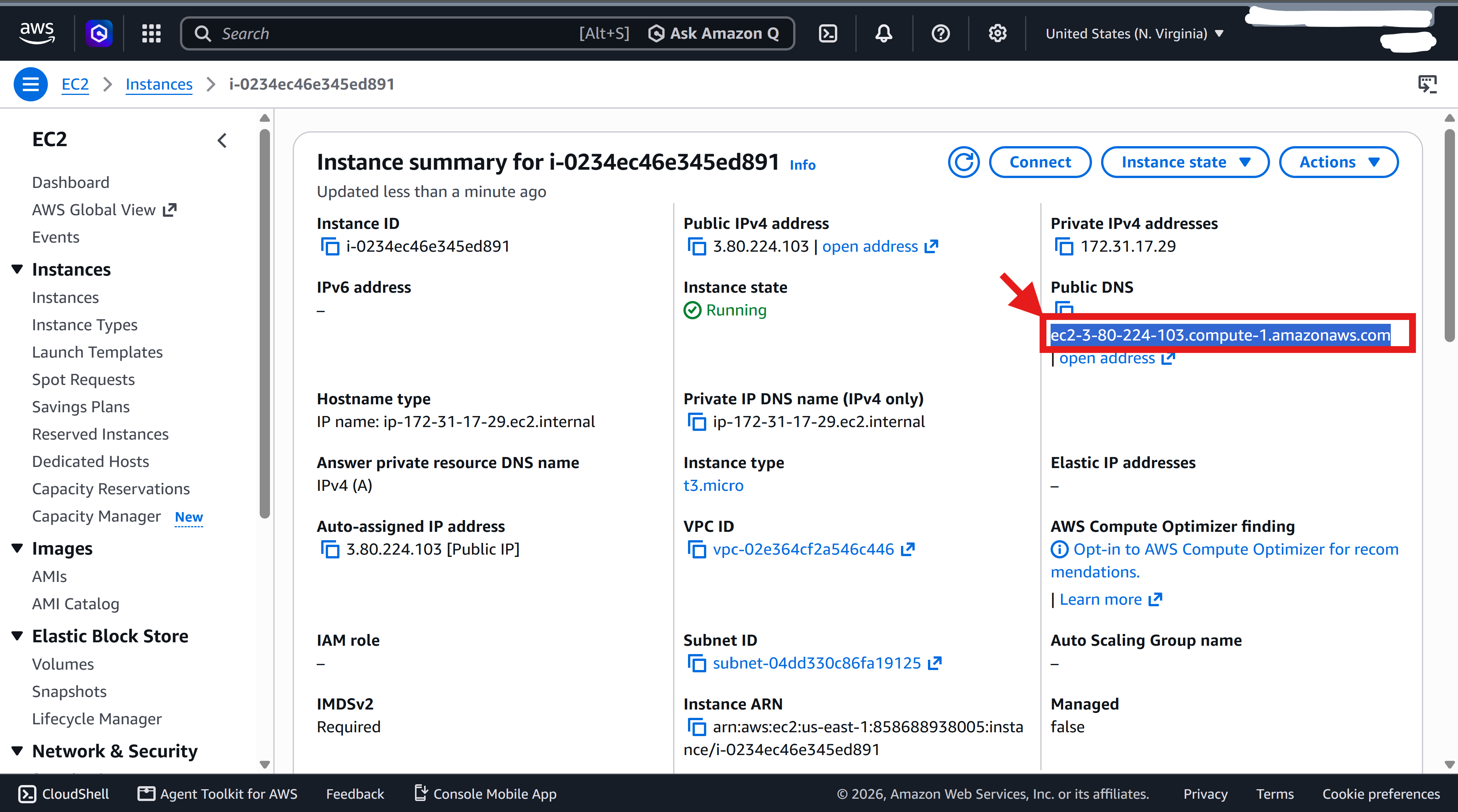Click the screen tutorial icon at top right
The image size is (1458, 812).
click(1427, 84)
